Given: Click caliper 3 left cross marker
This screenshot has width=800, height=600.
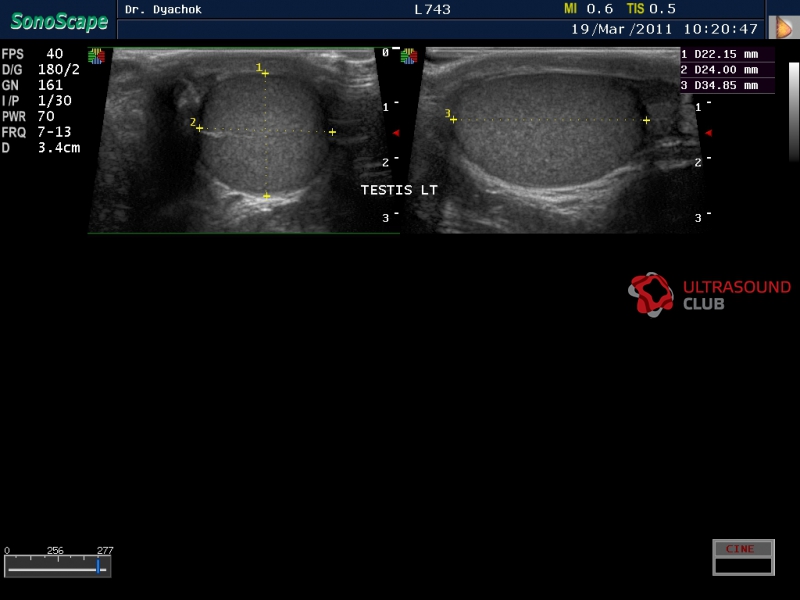Looking at the screenshot, I should pos(453,119).
